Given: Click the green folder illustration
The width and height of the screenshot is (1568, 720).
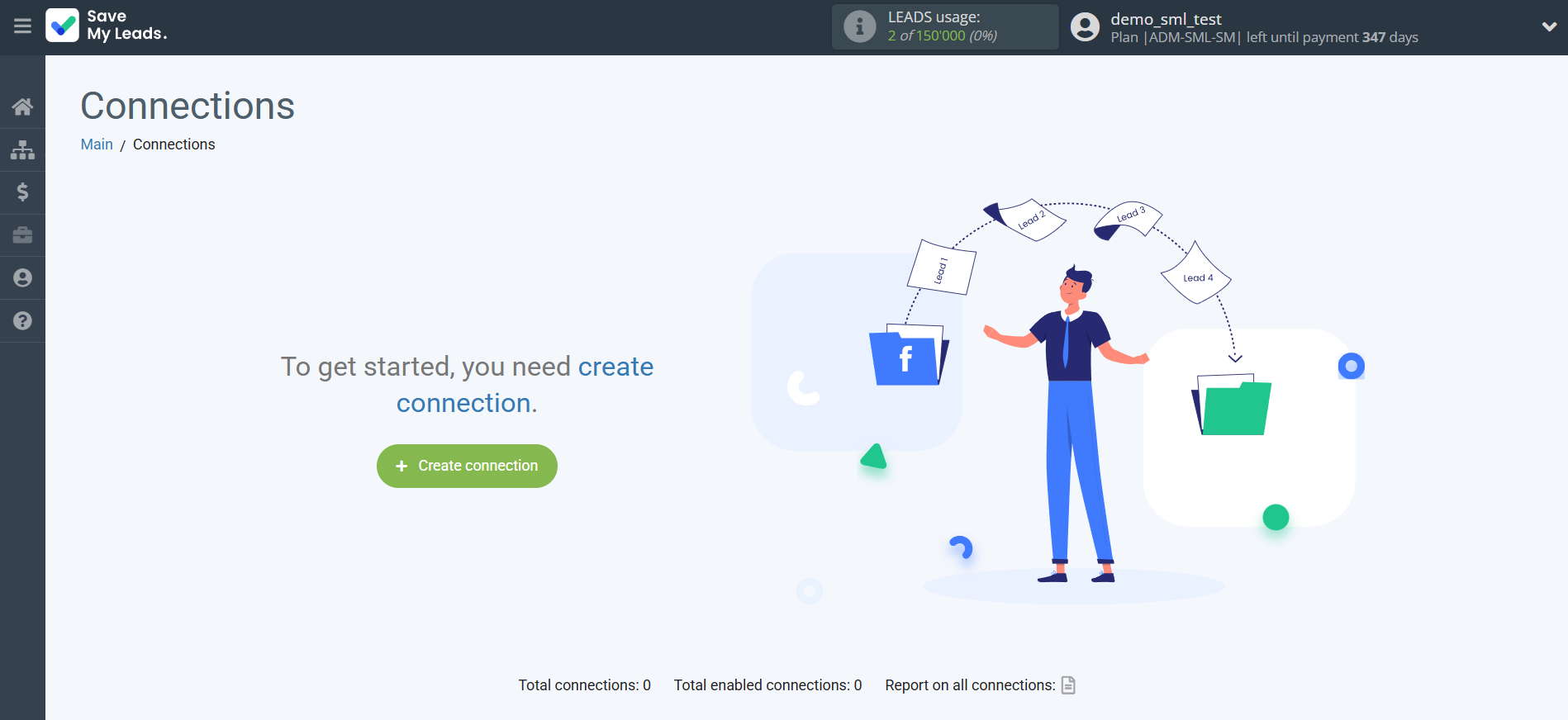Looking at the screenshot, I should [1233, 406].
